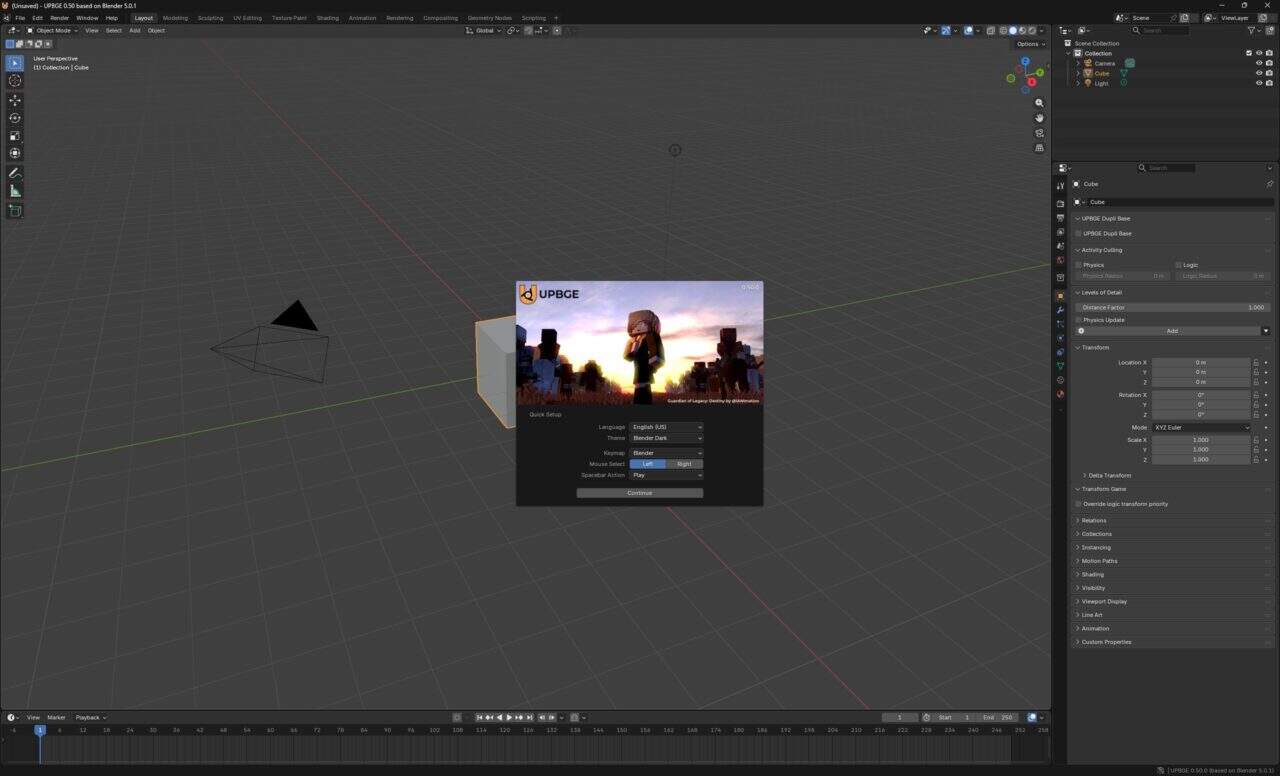The image size is (1280, 776).
Task: Expand the Relations panel
Action: 1093,520
